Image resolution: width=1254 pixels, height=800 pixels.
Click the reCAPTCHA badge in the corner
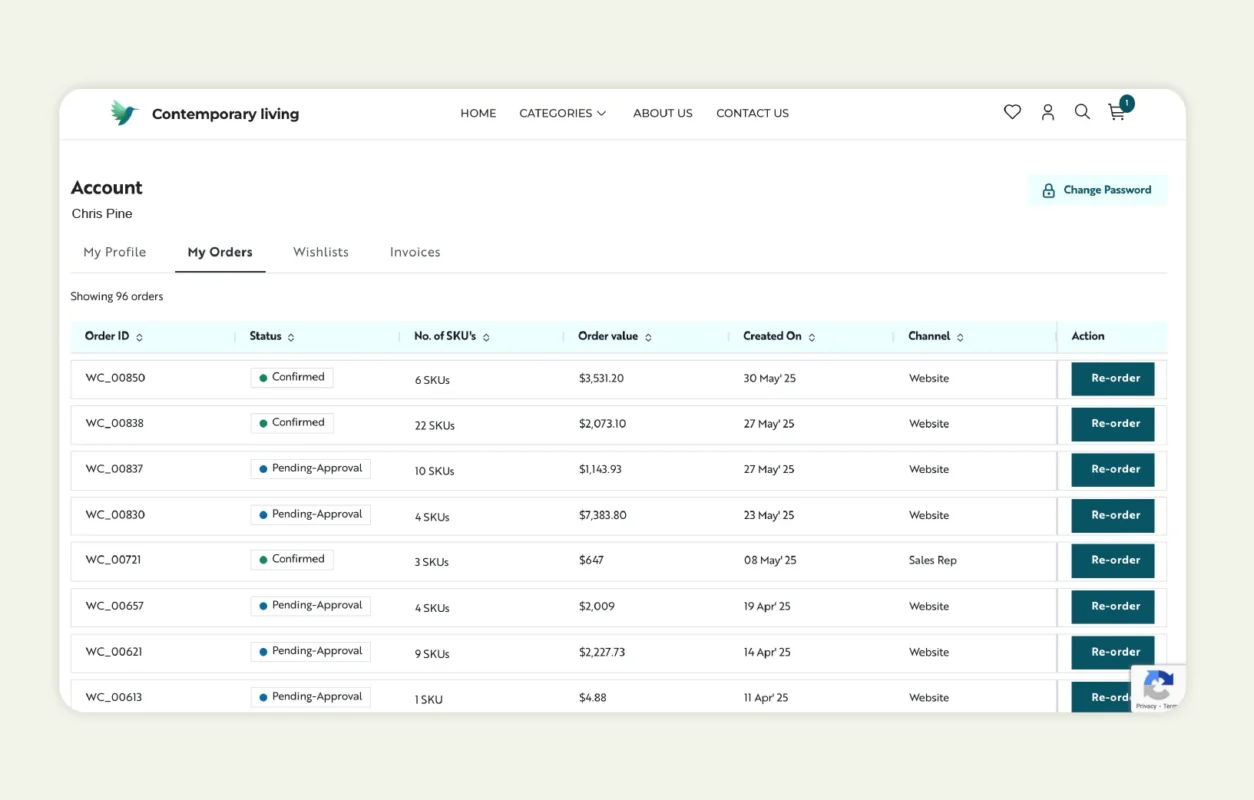coord(1158,688)
